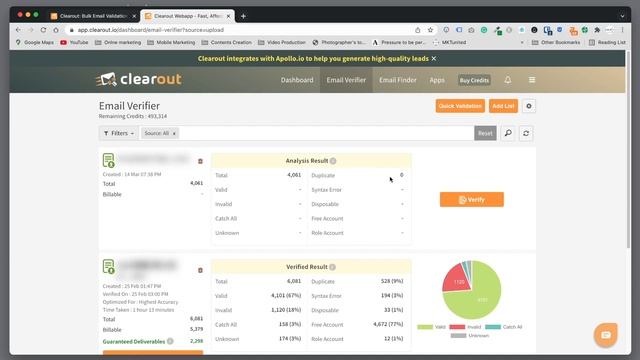Expand the Filters dropdown
640x360 pixels.
click(119, 133)
